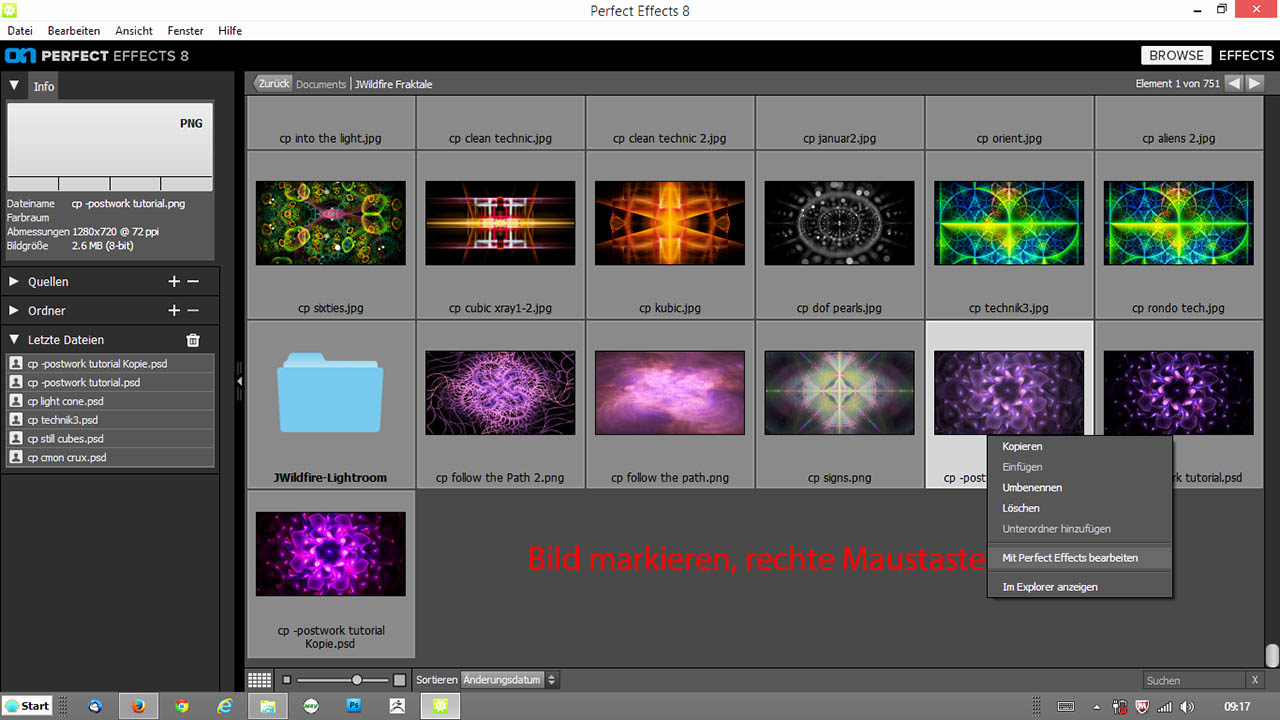Clear Letzte Dateien with trash icon

tap(193, 340)
